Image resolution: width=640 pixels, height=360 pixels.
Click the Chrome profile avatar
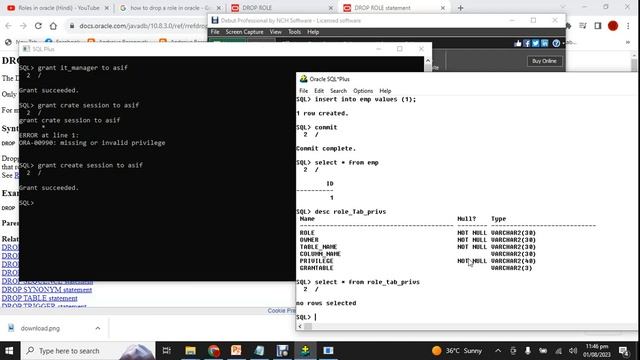coord(613,26)
